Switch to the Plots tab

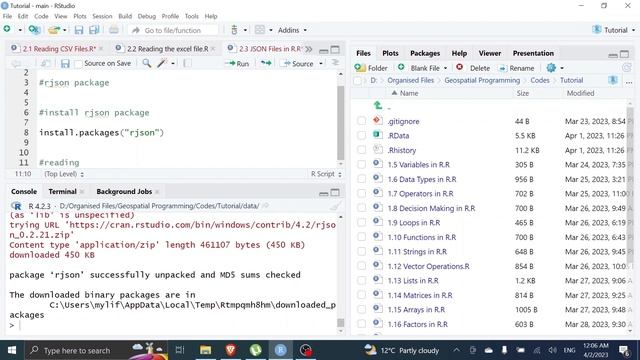point(390,53)
